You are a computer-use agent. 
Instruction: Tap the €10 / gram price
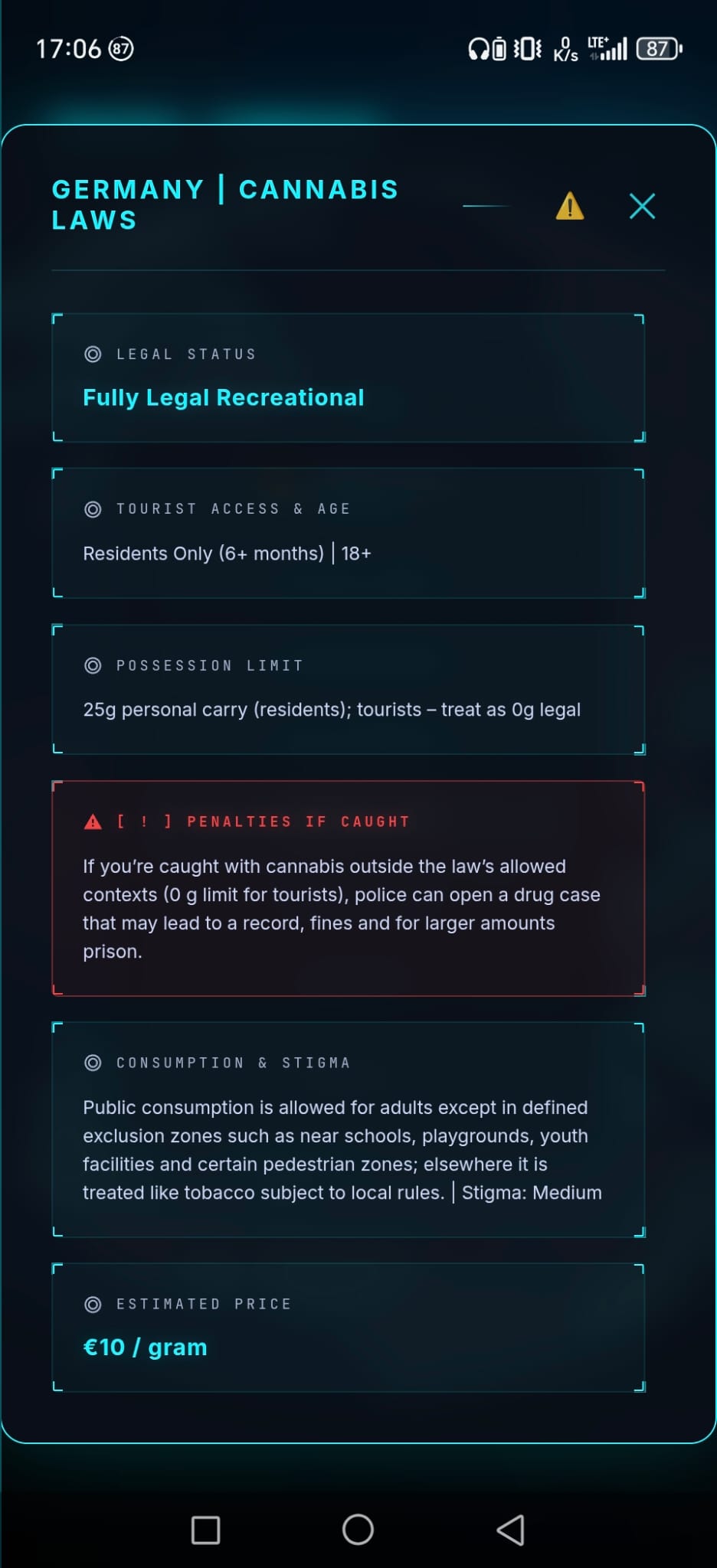[145, 1347]
